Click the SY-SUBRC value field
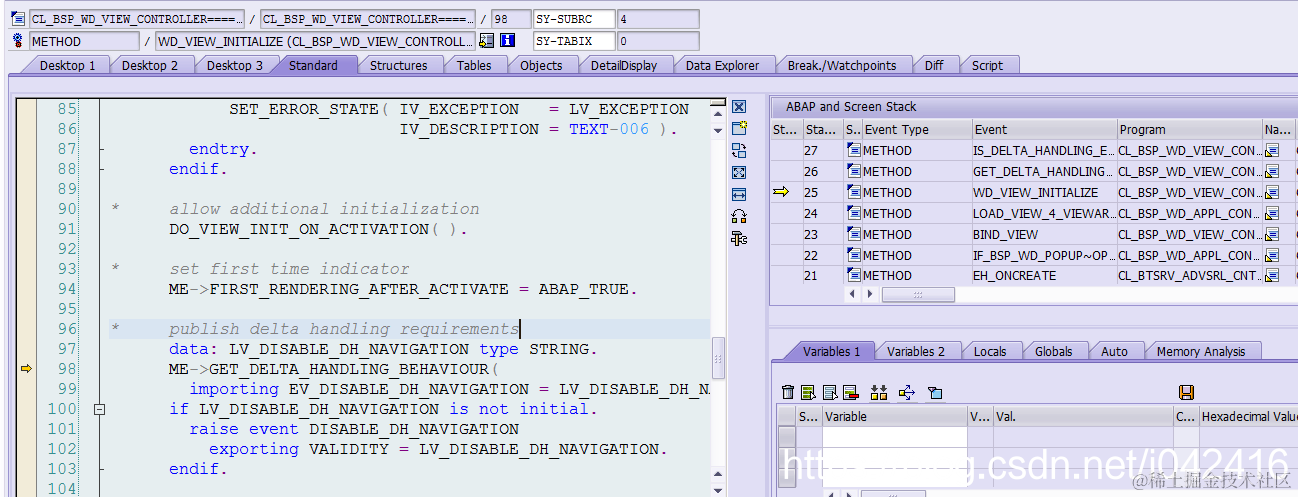The width and height of the screenshot is (1298, 497). click(658, 19)
